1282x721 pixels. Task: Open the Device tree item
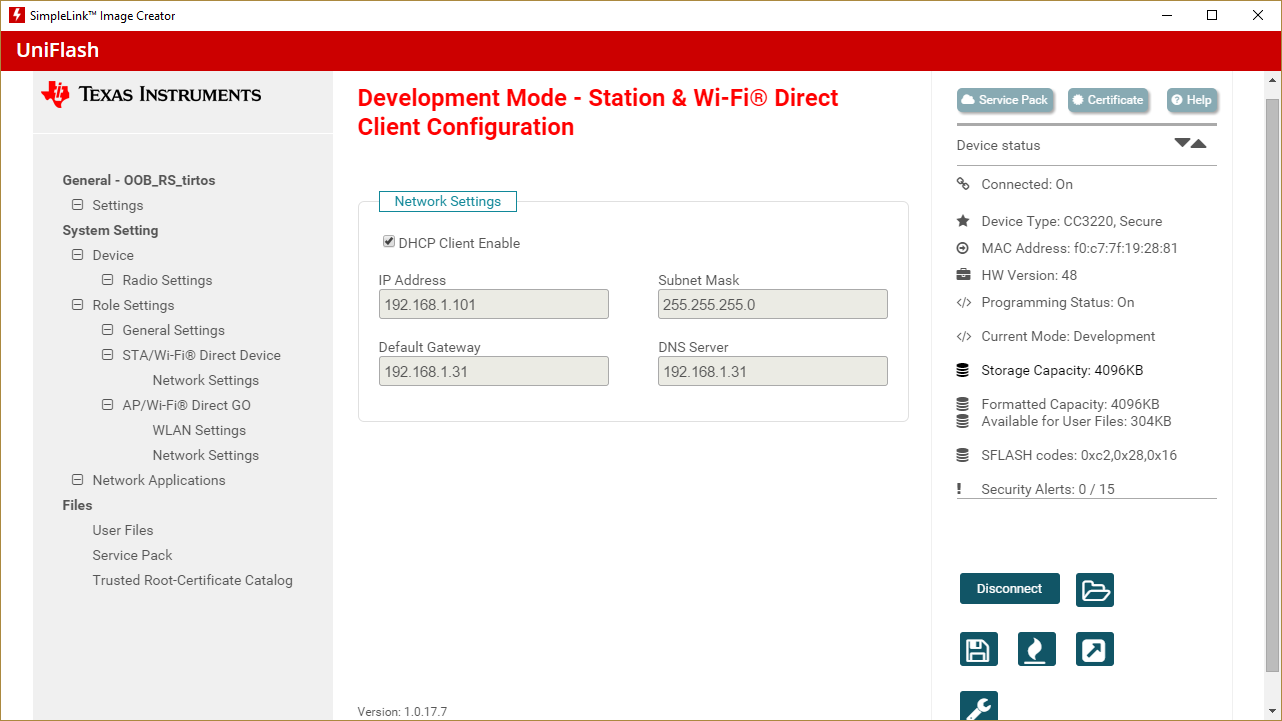click(x=113, y=255)
